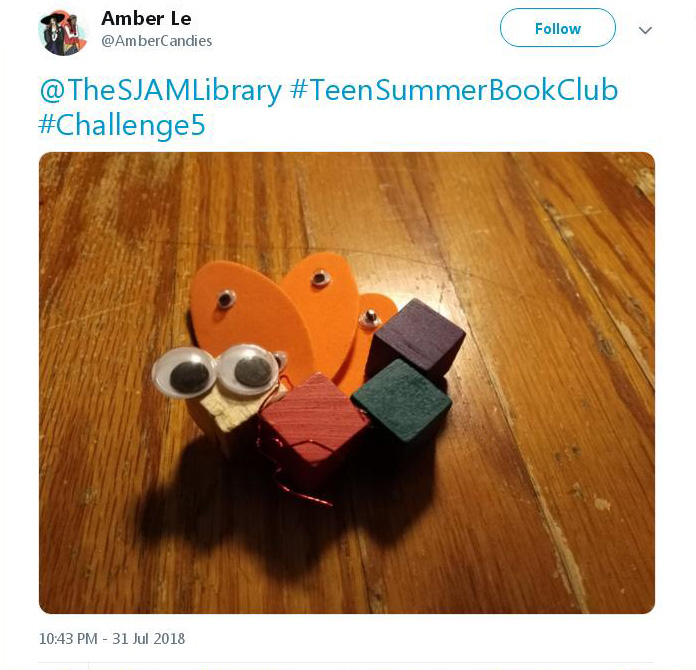This screenshot has height=670, width=696.
Task: Follow Amber Le's account
Action: [x=558, y=28]
